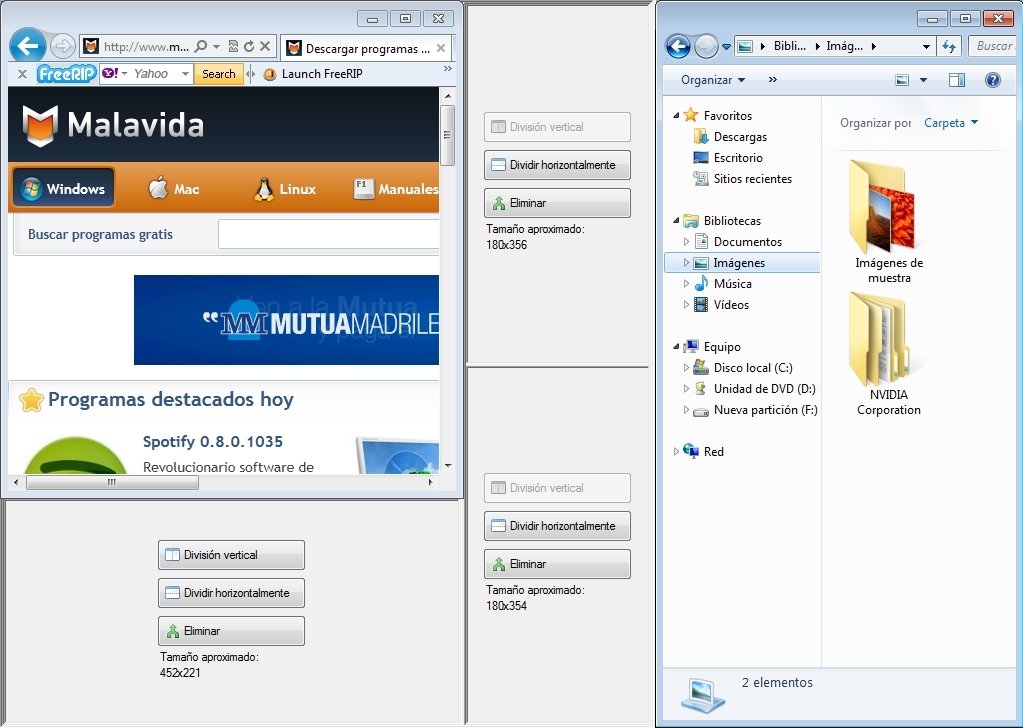Select the Windows tab on Malavida
Screen dimensions: 1023x728
[63, 189]
